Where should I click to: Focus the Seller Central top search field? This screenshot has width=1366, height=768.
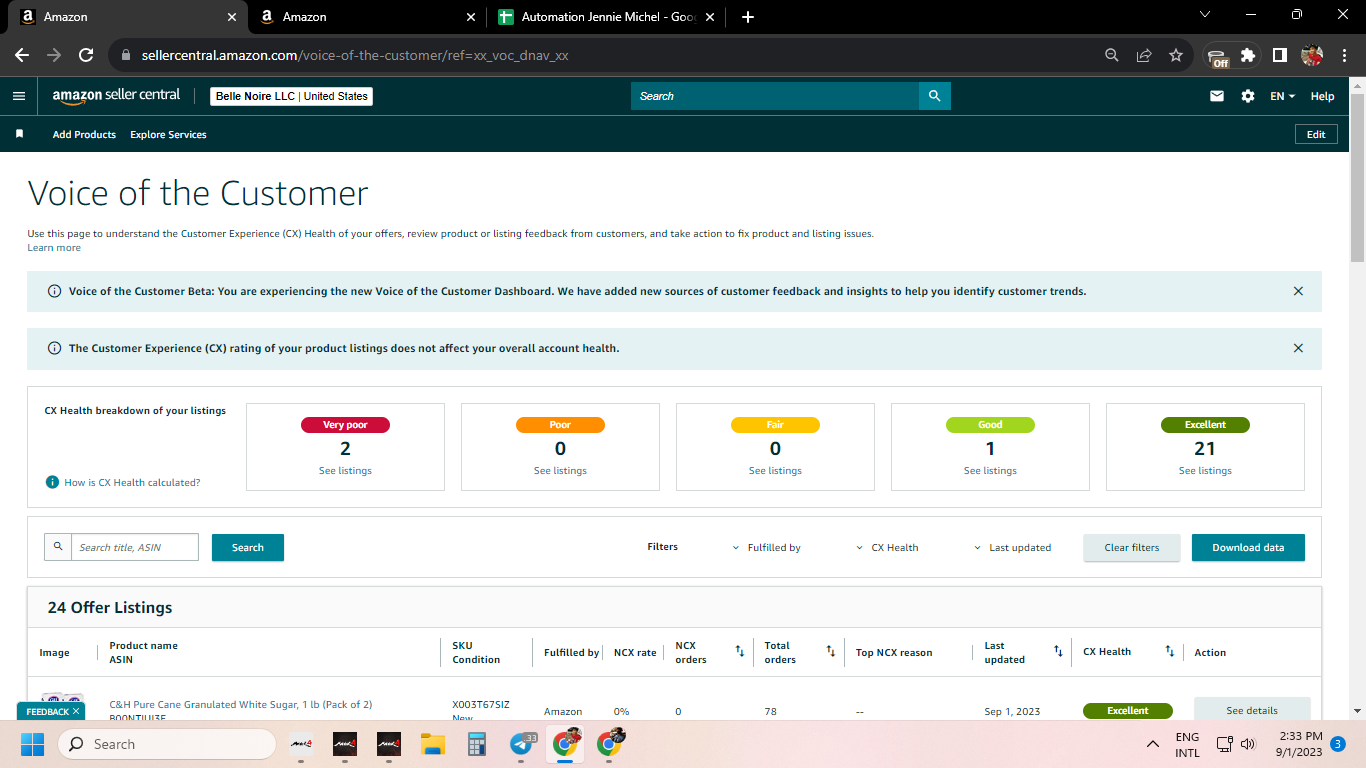[x=775, y=96]
